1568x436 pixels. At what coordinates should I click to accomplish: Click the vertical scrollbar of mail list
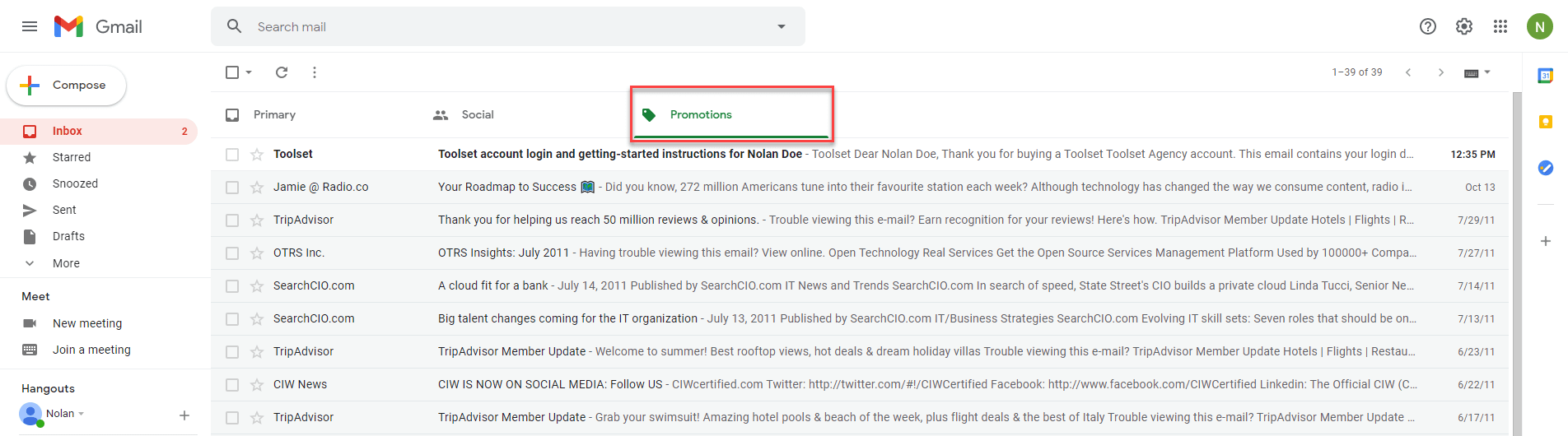(1517, 263)
